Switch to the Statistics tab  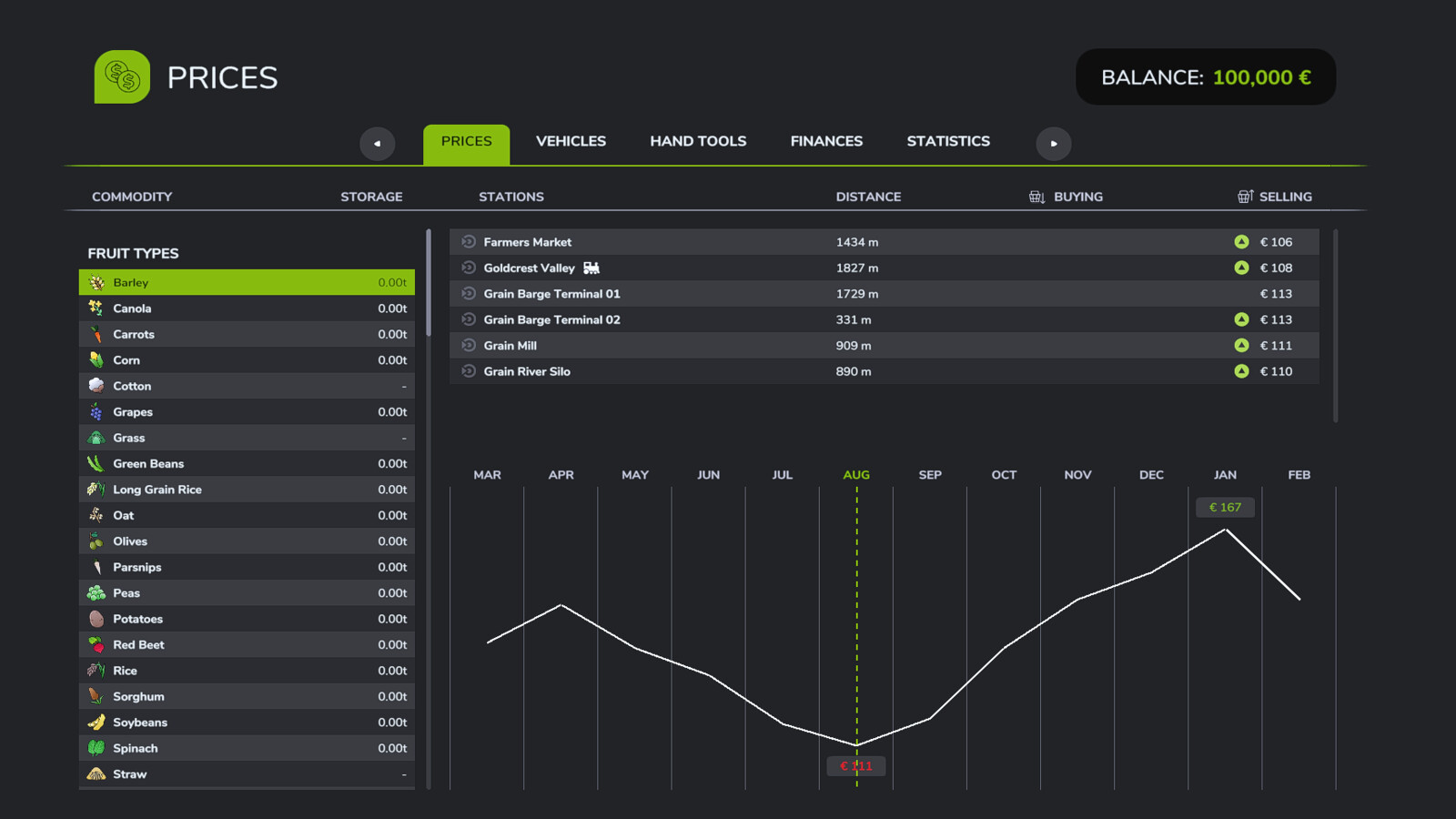948,141
